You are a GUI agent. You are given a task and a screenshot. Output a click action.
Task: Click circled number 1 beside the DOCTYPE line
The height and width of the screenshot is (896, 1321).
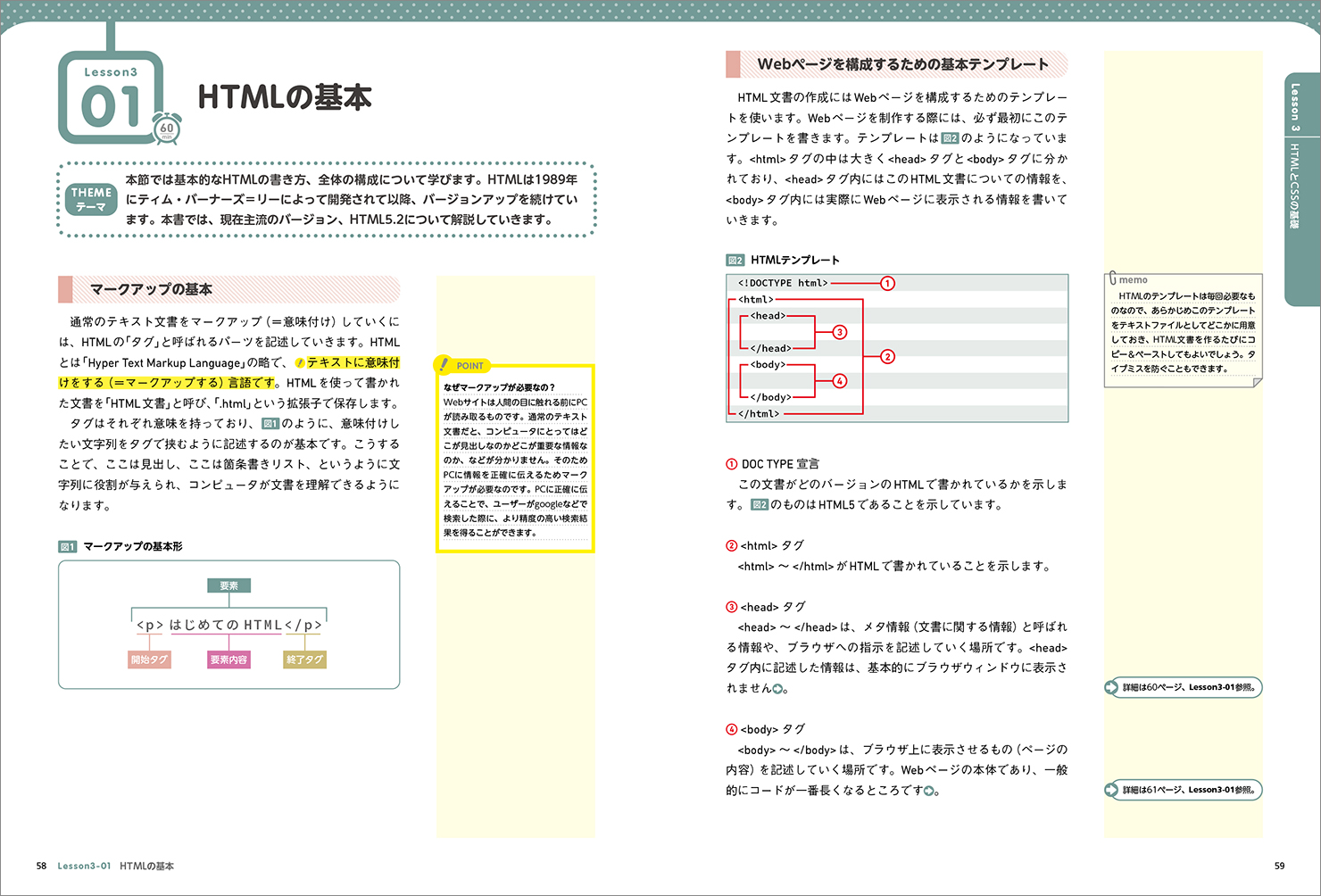[x=887, y=283]
